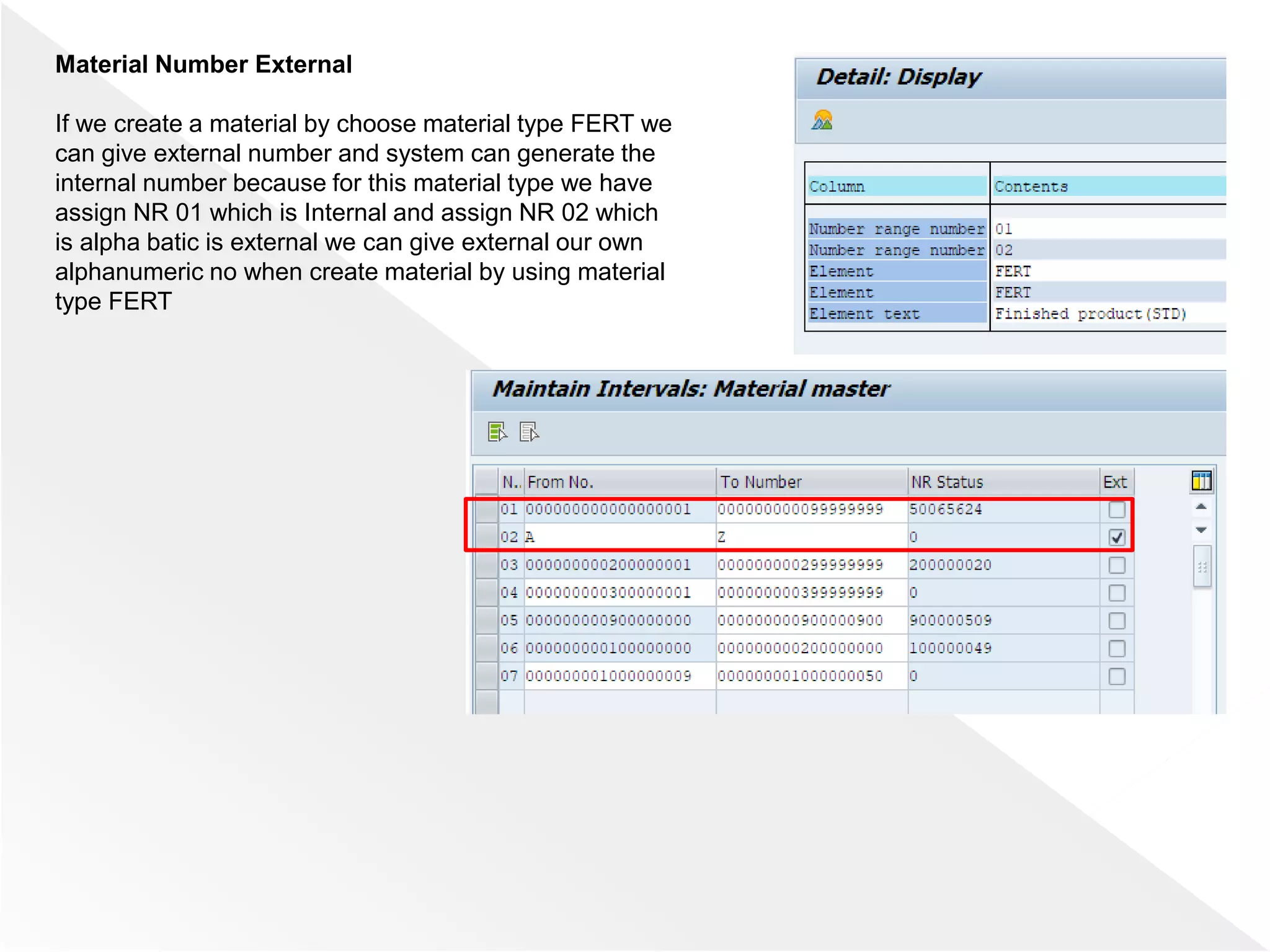Image resolution: width=1270 pixels, height=952 pixels.
Task: Click the scroll up arrow of the intervals table
Action: [1201, 507]
